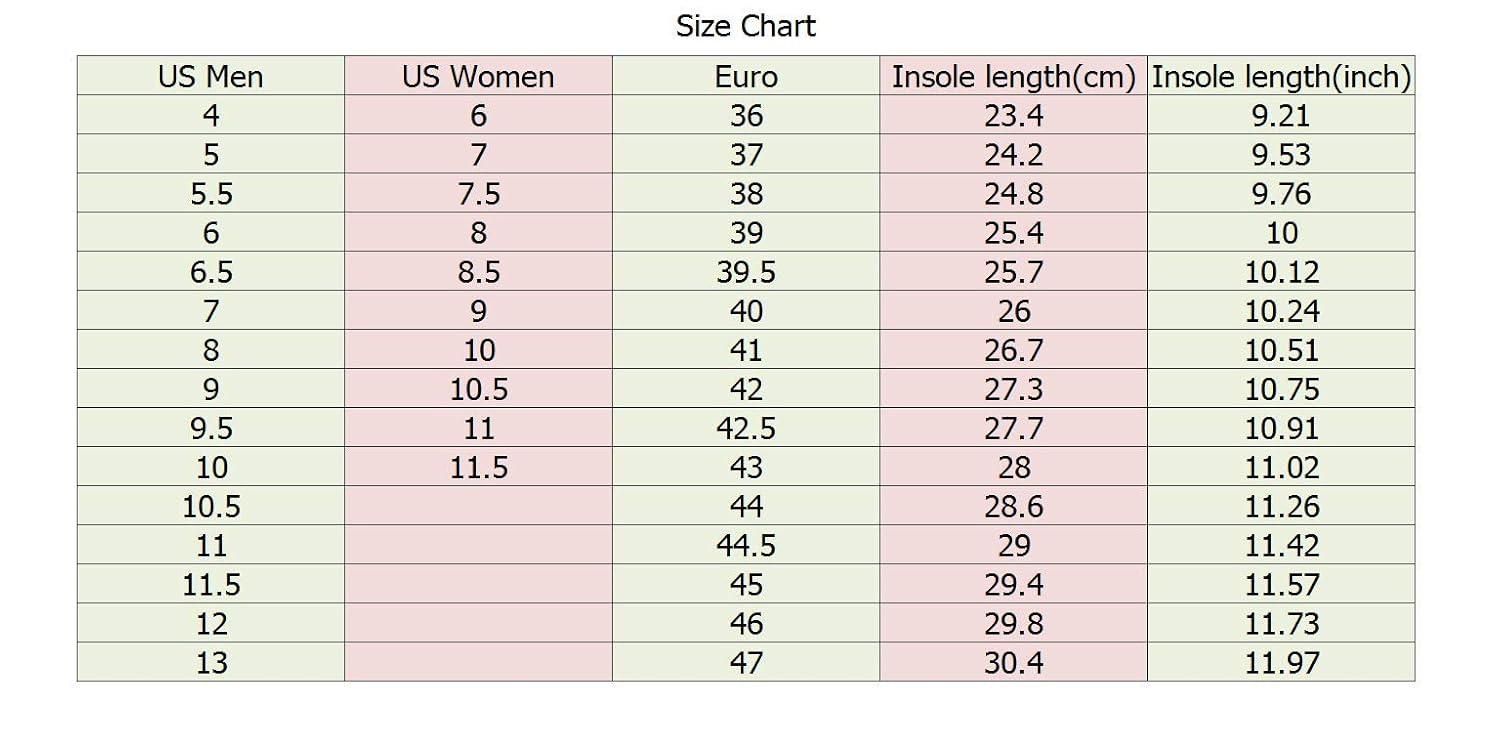The width and height of the screenshot is (1500, 729).
Task: Select the 9.21 inch insole cell
Action: (1281, 116)
